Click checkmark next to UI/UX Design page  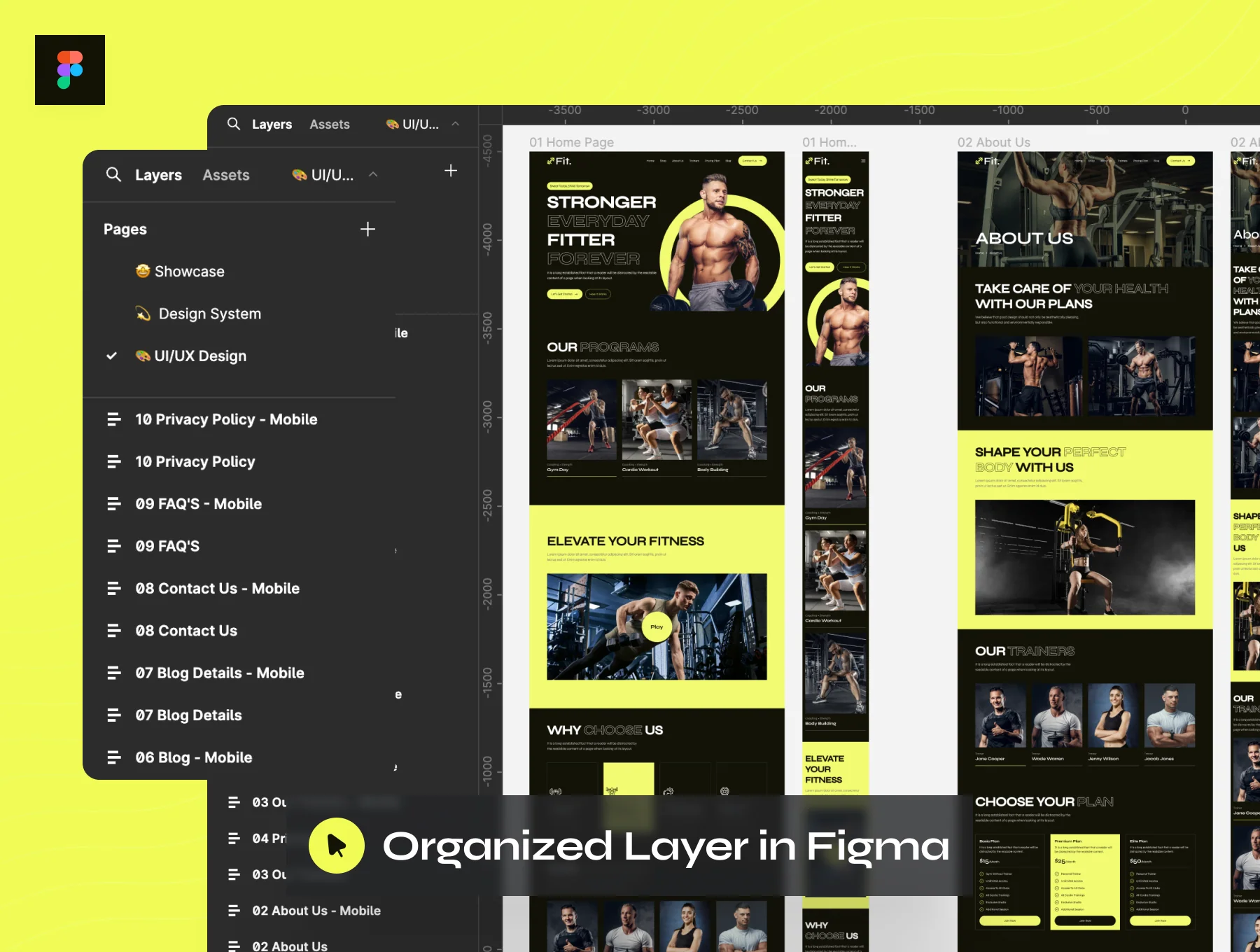(111, 356)
